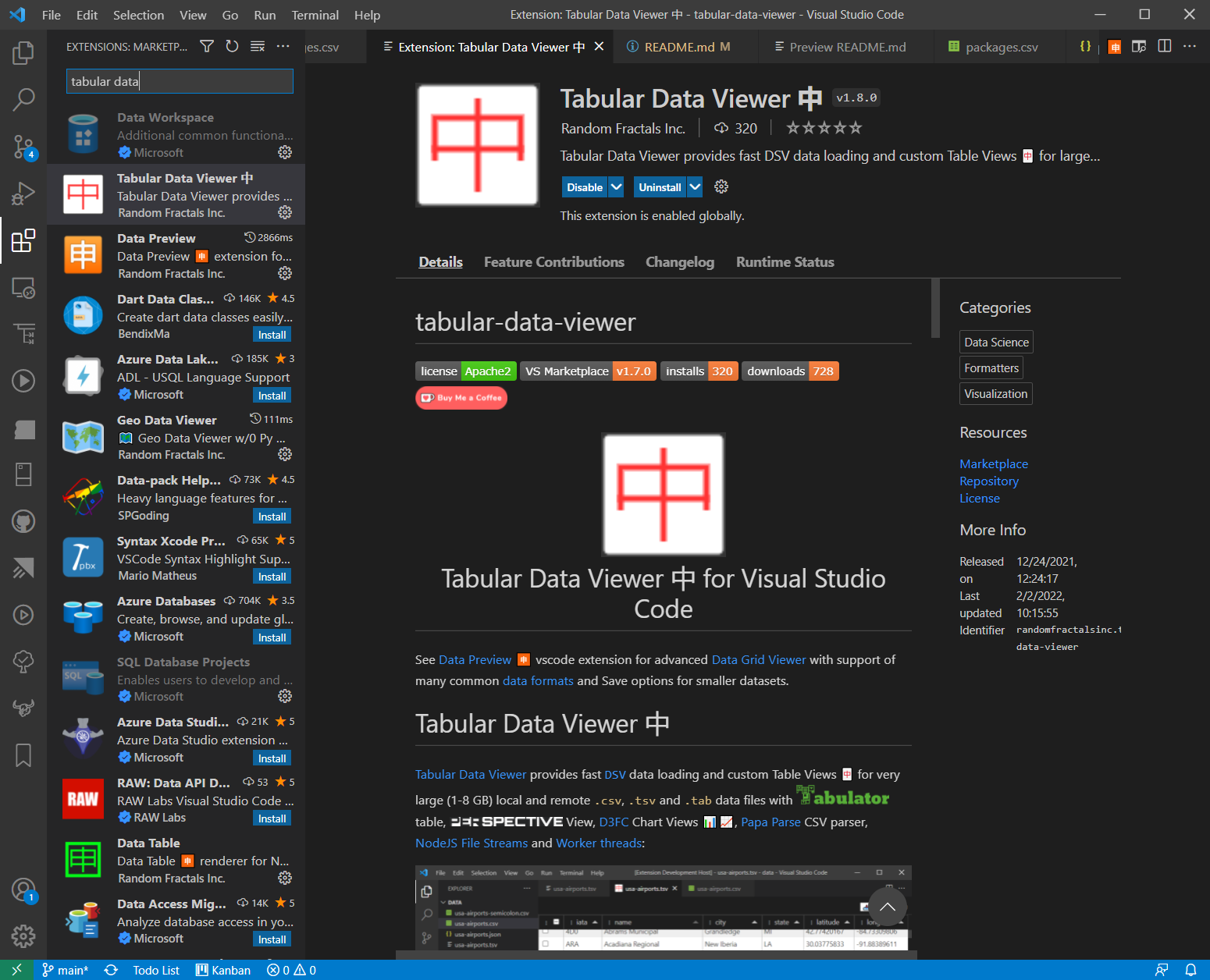Open the Explorer view in activity bar

tap(23, 53)
